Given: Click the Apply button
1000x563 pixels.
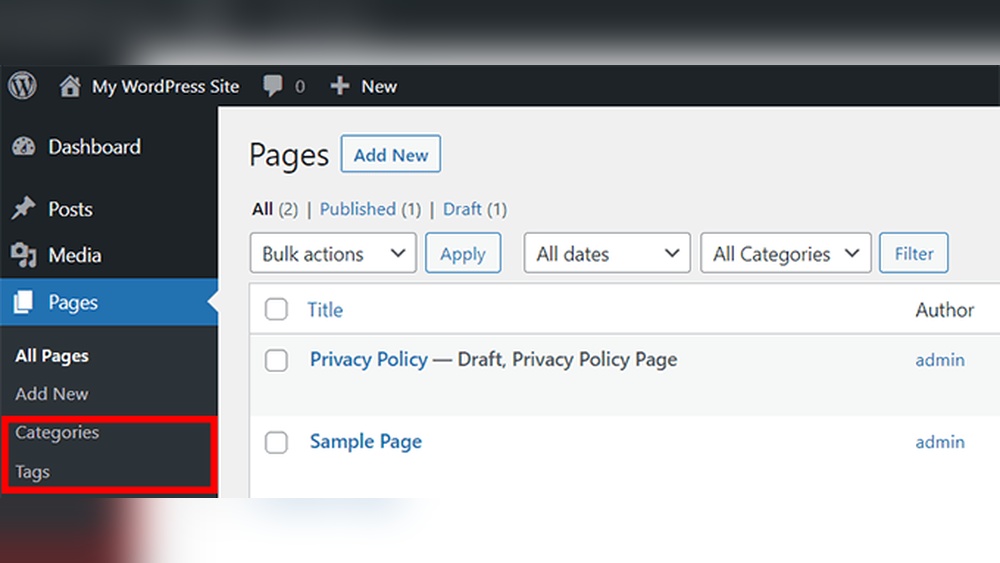Looking at the screenshot, I should (x=463, y=253).
